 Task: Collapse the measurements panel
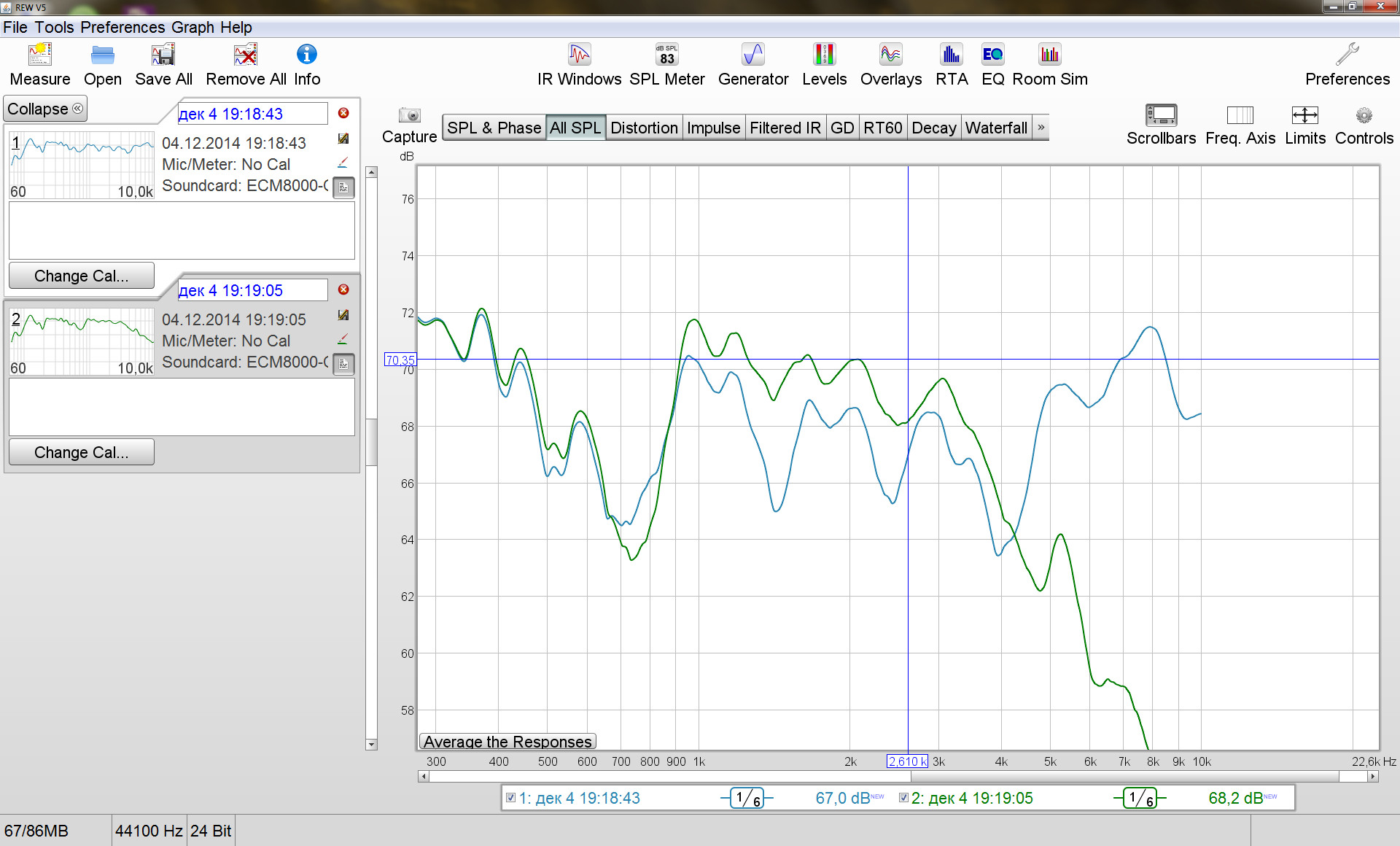pos(45,109)
